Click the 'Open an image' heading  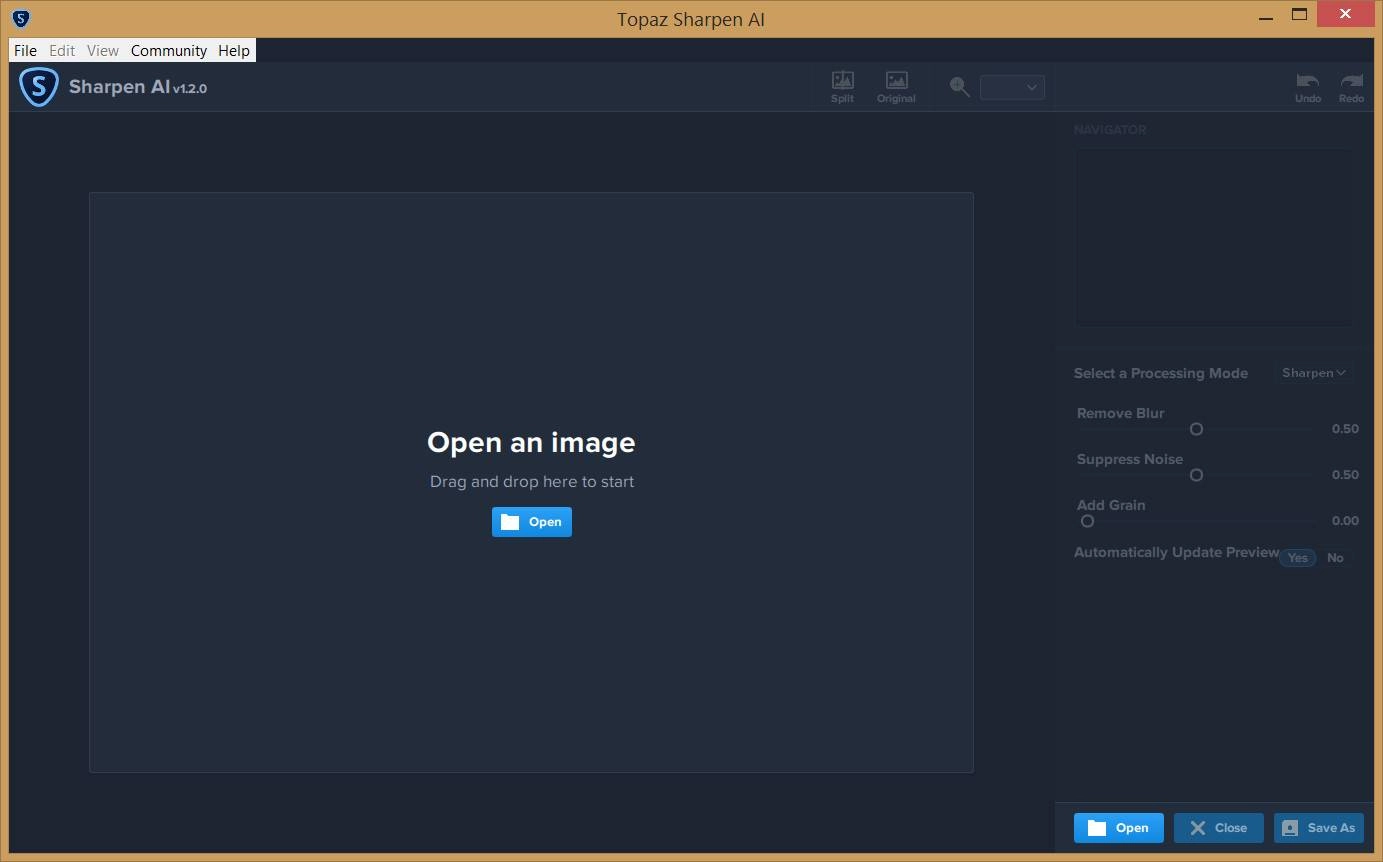click(x=531, y=442)
